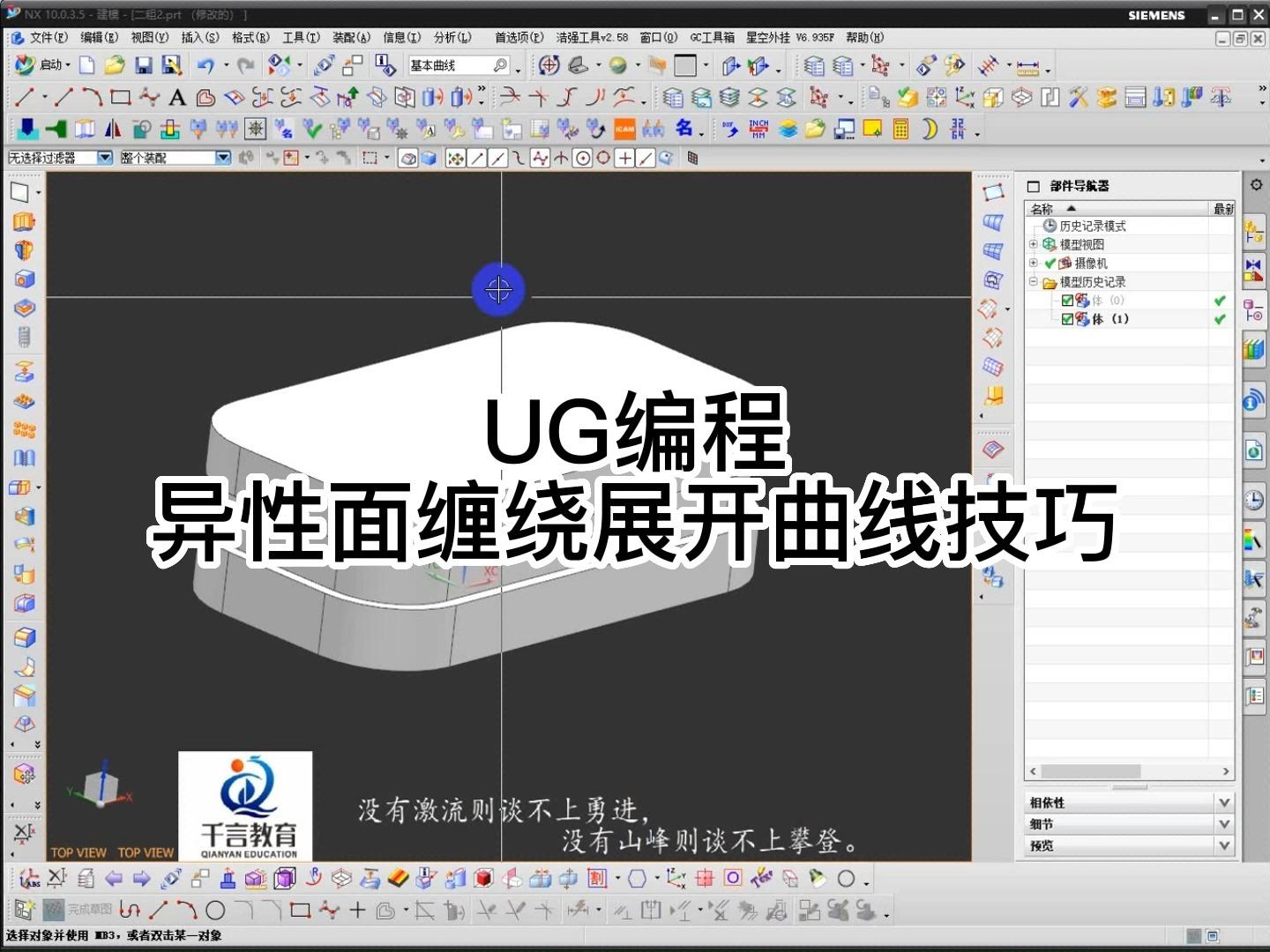
Task: Click the Undo icon
Action: (205, 65)
